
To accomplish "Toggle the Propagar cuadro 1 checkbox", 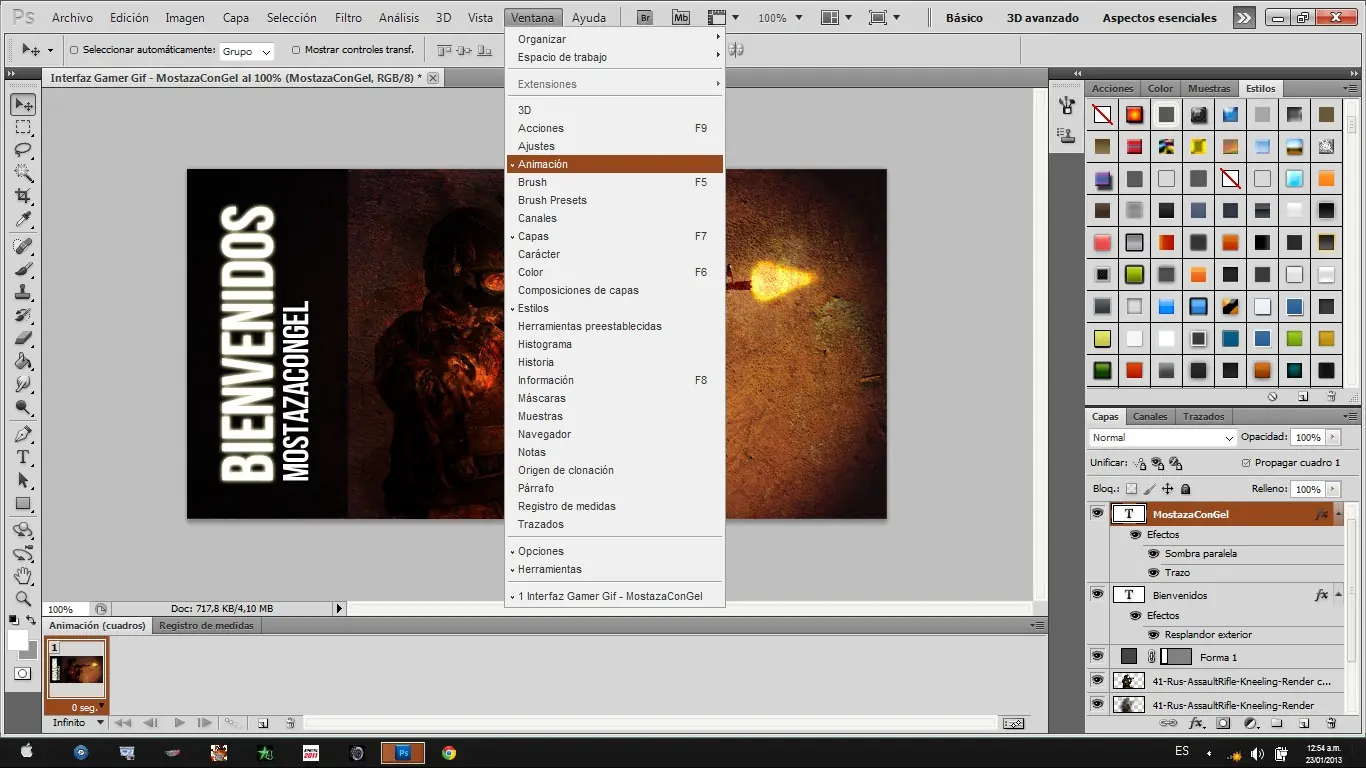I will coord(1245,463).
